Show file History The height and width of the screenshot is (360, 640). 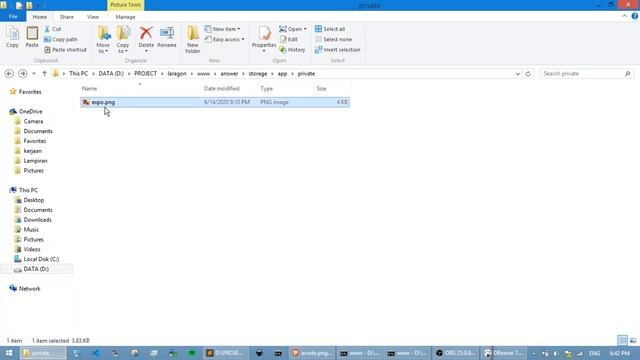(x=292, y=49)
